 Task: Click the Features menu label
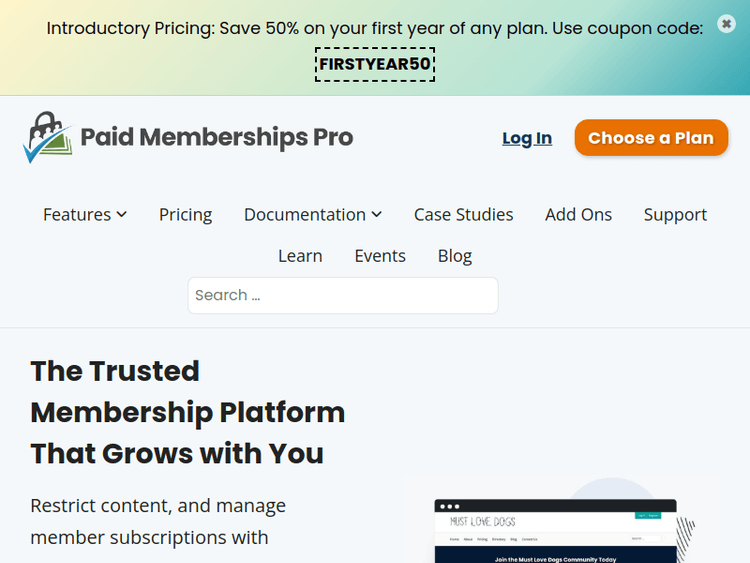coord(77,214)
